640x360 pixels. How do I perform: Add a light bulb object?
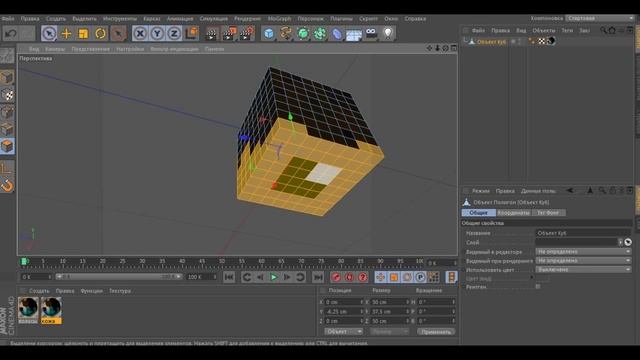[x=388, y=33]
